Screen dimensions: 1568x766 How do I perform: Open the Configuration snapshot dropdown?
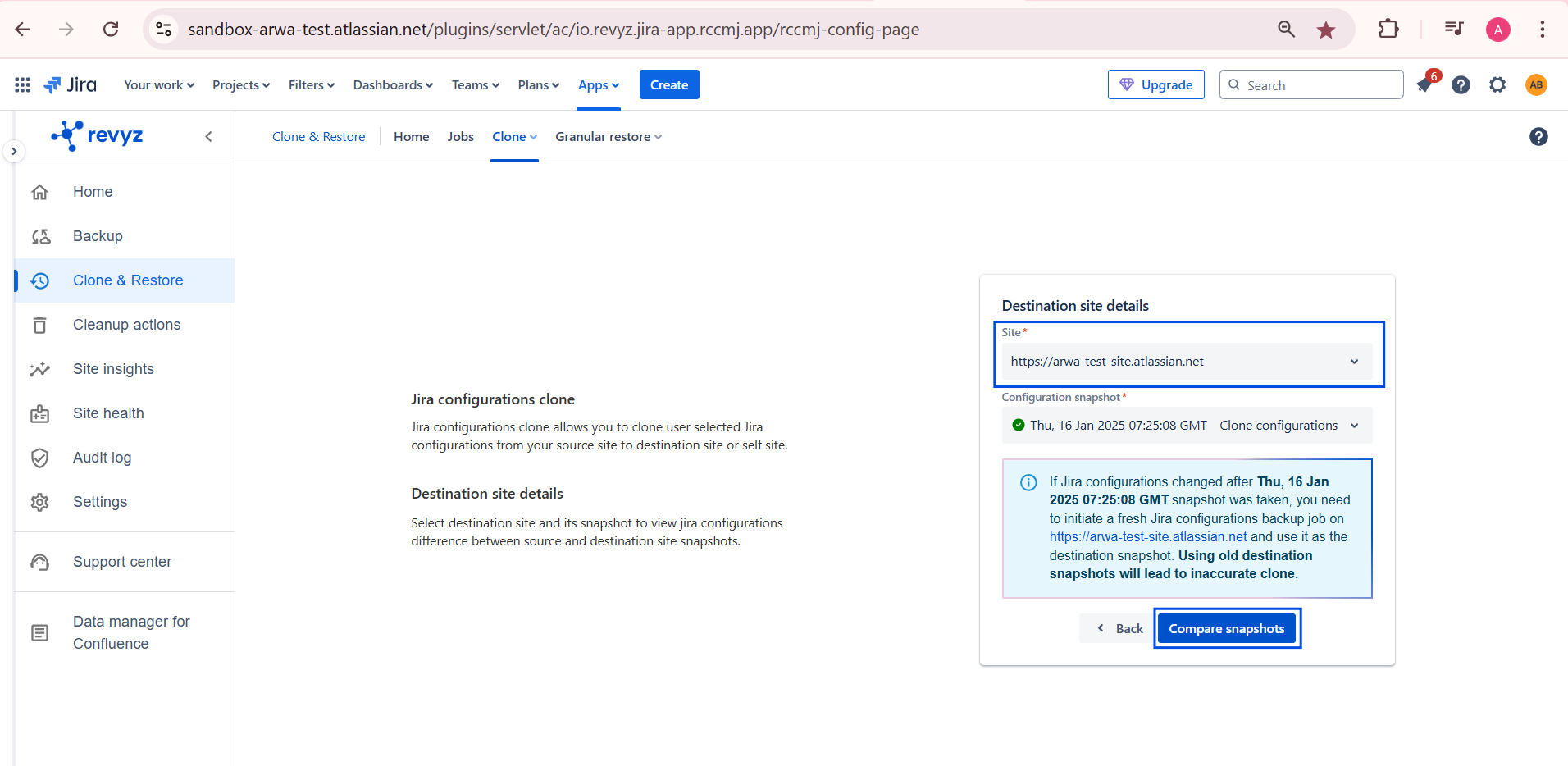pyautogui.click(x=1186, y=426)
